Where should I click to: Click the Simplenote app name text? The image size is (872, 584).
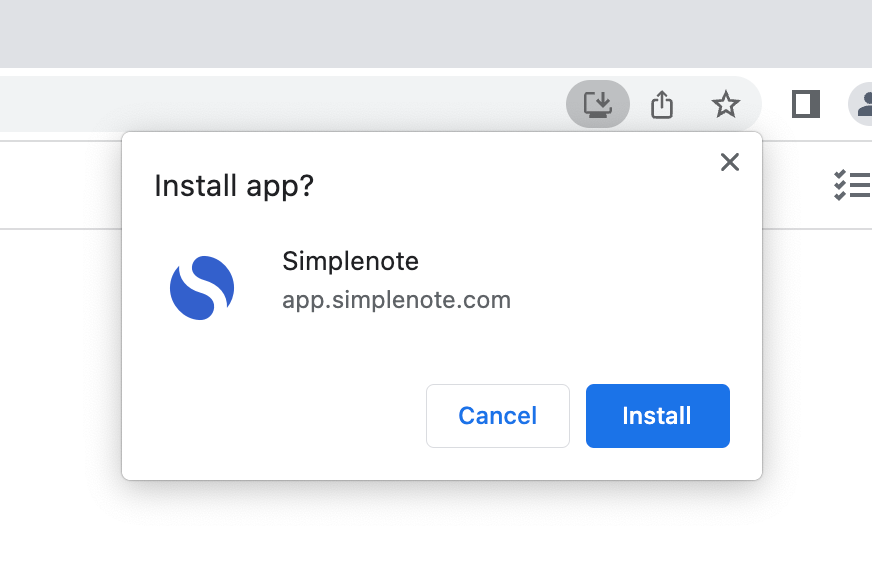pos(350,262)
